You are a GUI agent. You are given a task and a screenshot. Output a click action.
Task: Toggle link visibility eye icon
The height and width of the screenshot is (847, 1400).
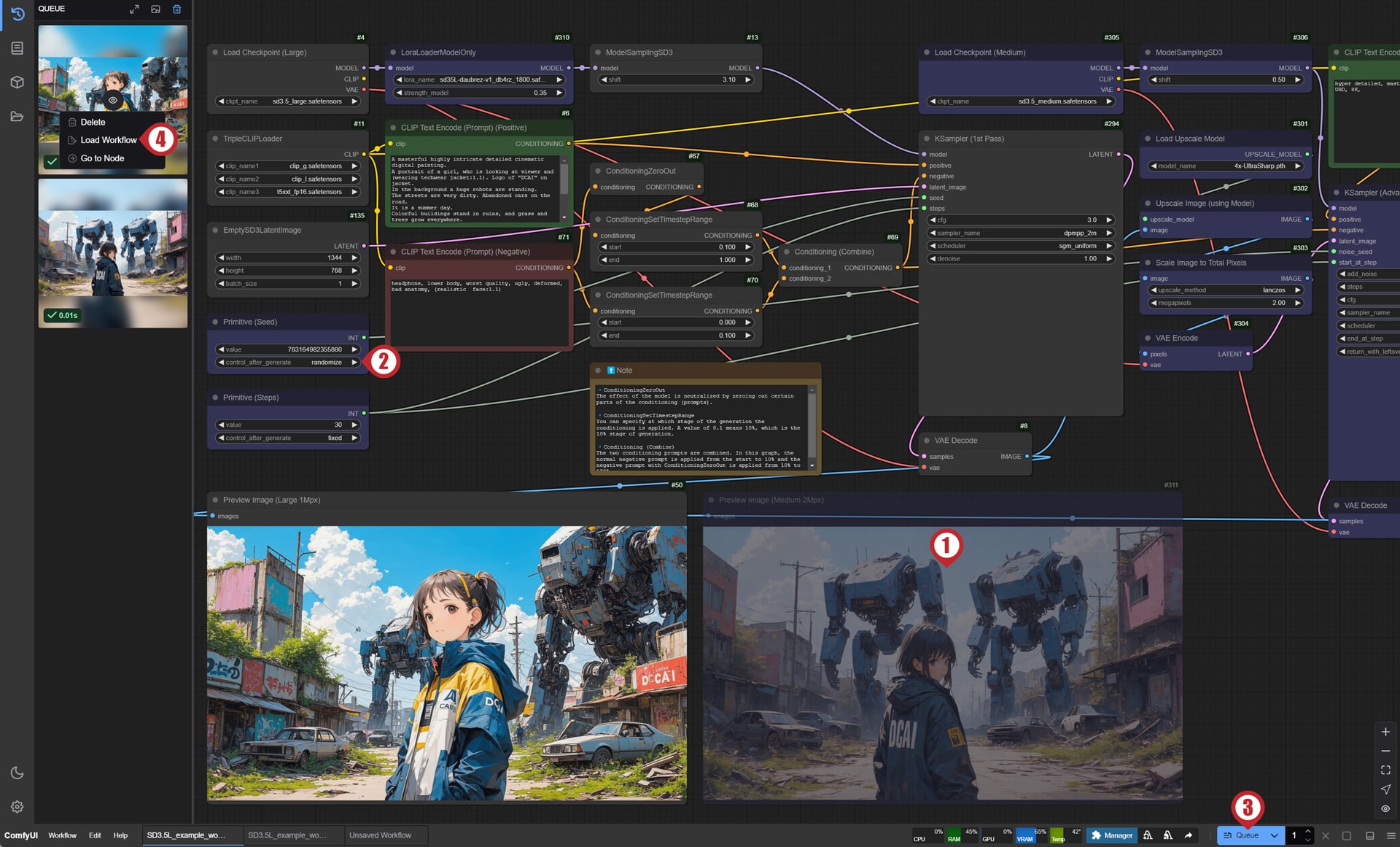[1385, 808]
